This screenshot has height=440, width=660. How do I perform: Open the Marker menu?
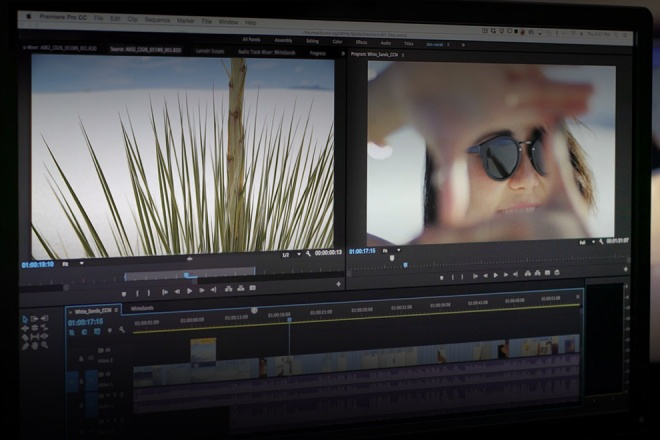(186, 21)
